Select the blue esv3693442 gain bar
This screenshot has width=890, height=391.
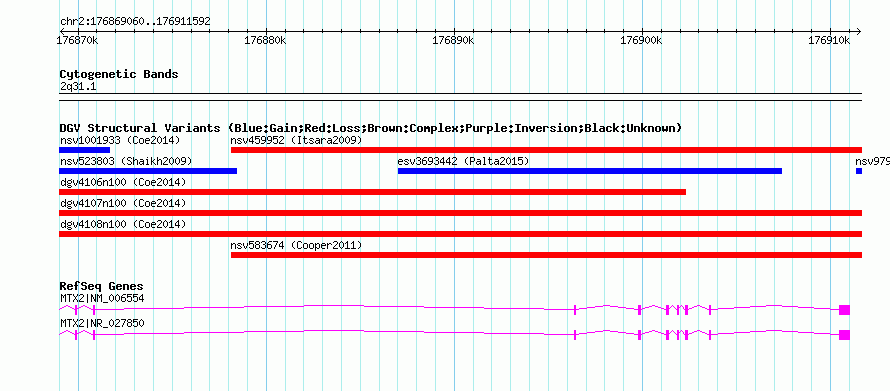point(590,171)
